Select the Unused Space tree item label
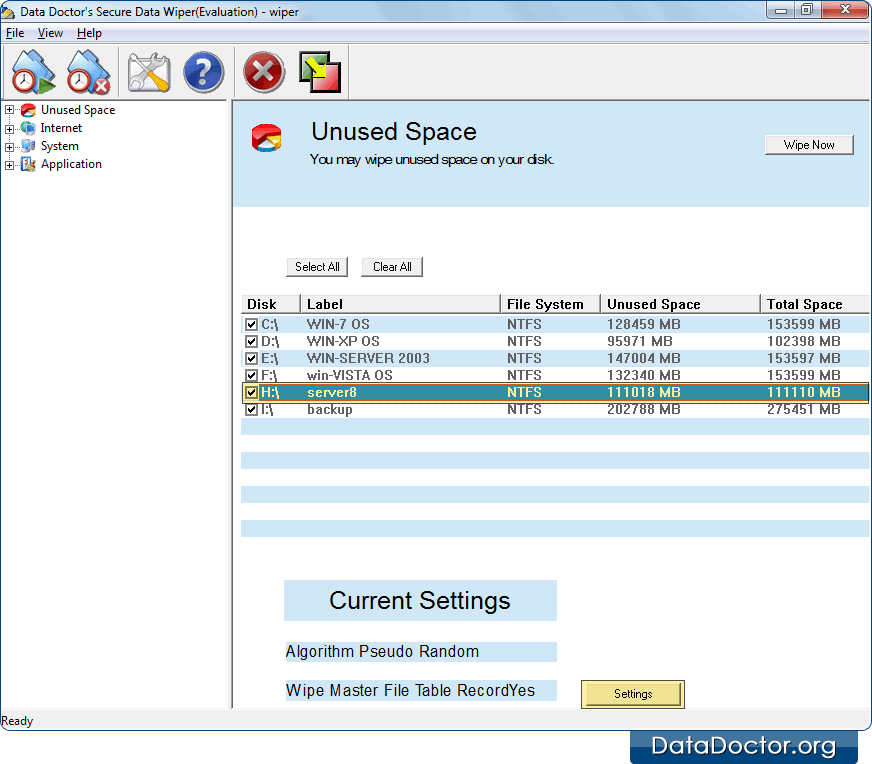The image size is (872, 764). (78, 110)
